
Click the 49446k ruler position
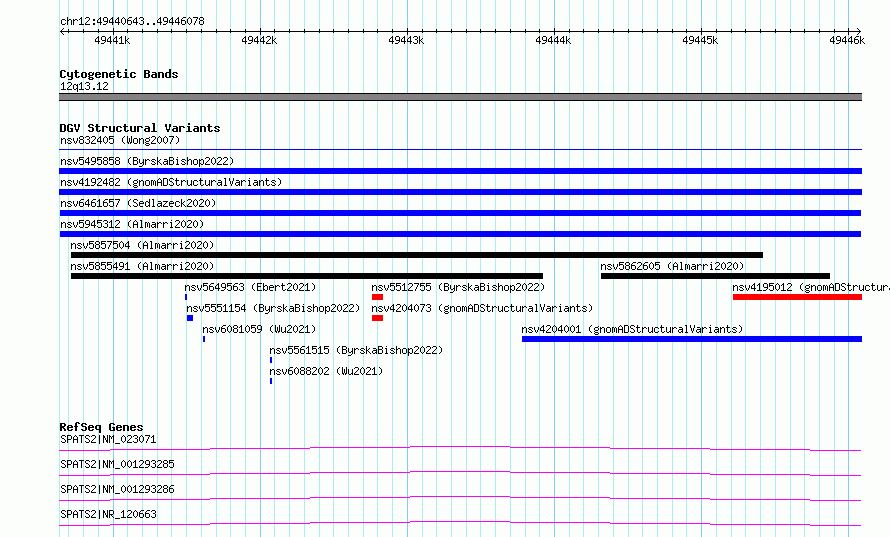pos(847,40)
